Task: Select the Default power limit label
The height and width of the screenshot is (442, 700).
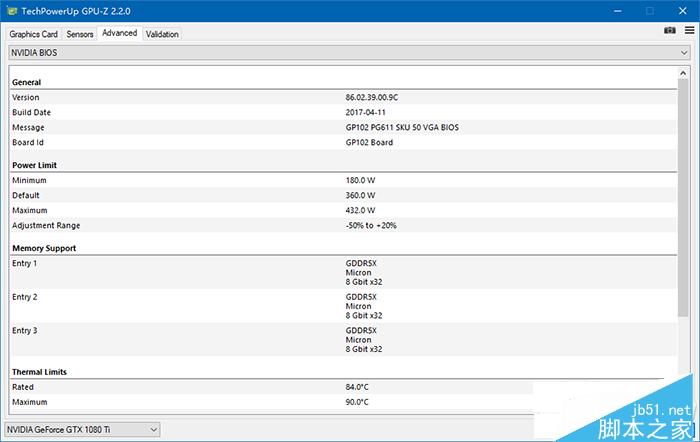Action: [x=26, y=196]
